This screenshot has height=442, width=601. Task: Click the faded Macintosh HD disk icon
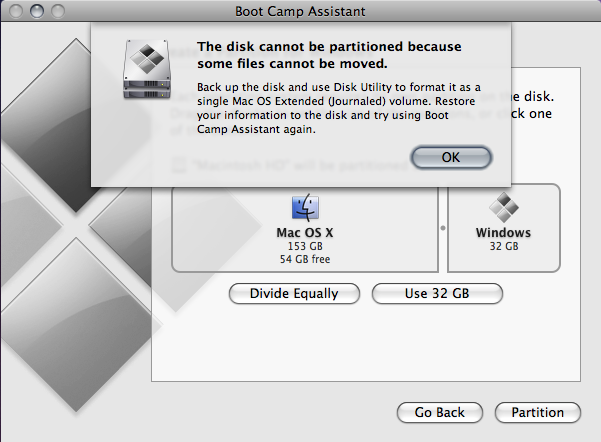click(178, 165)
